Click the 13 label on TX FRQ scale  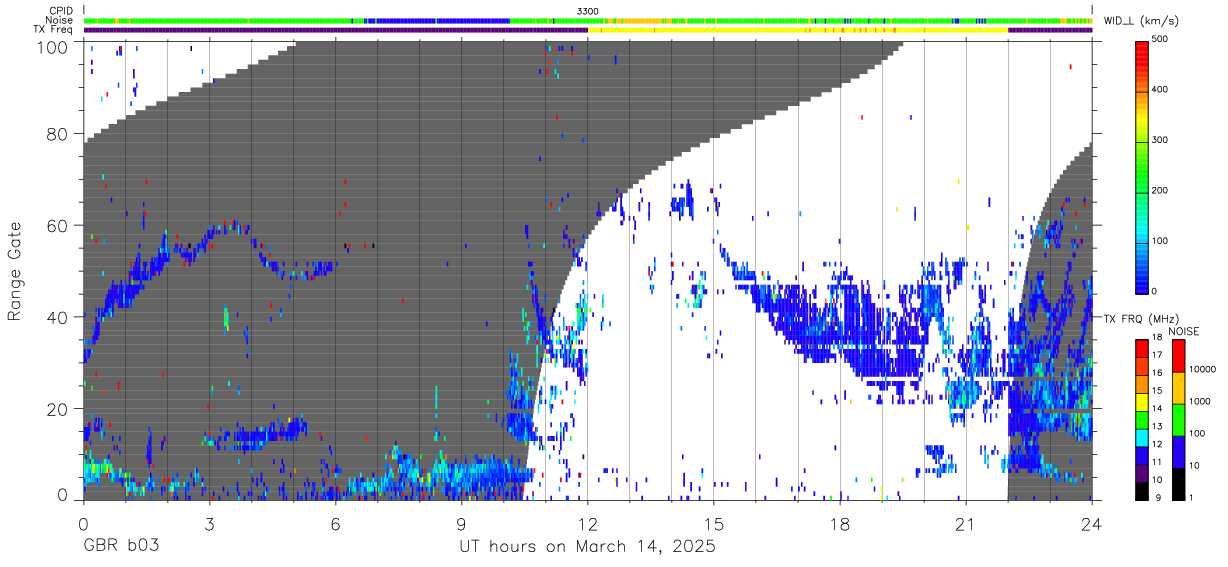[x=1156, y=426]
